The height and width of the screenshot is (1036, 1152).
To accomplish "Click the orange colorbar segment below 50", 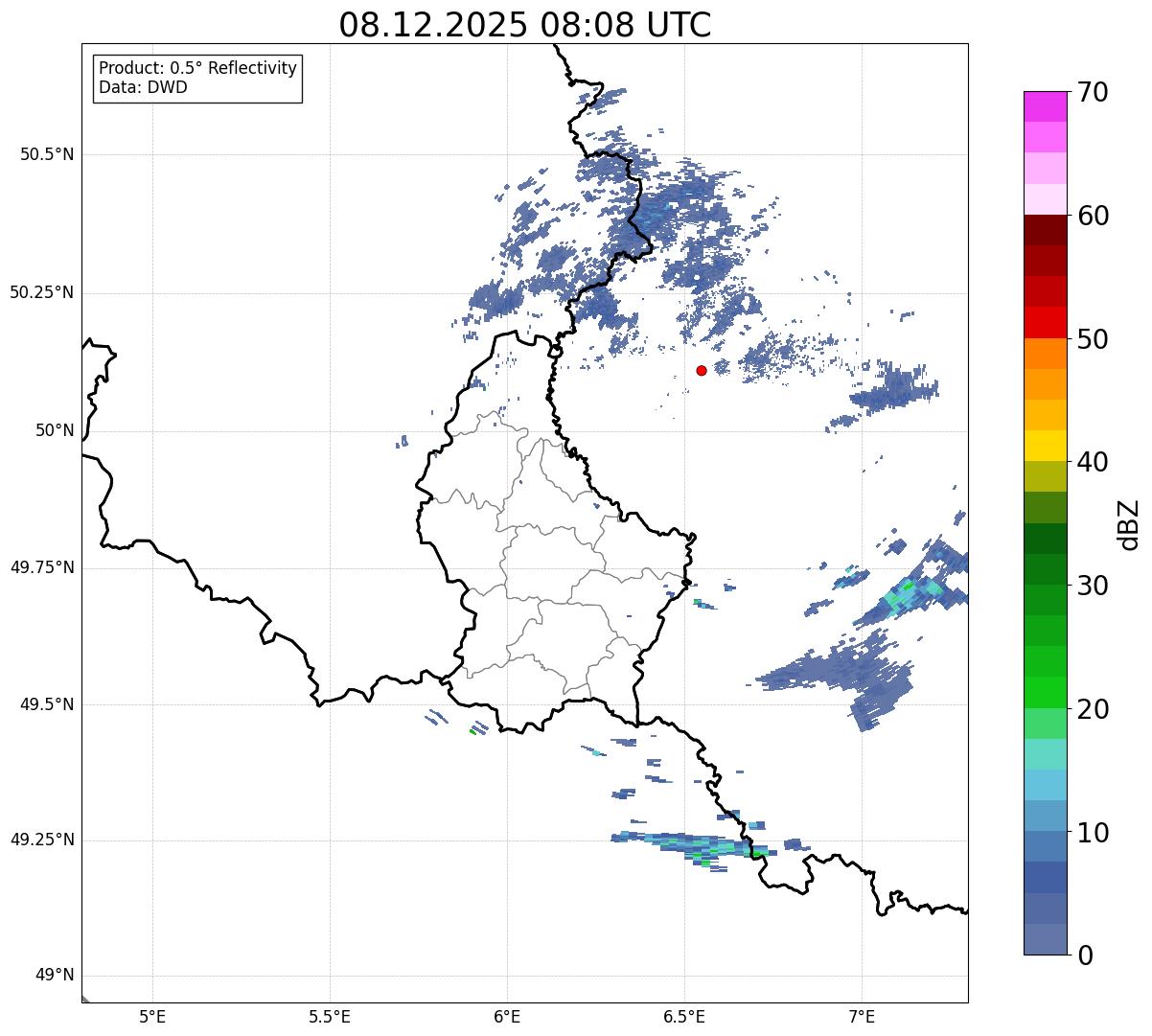I will click(x=1046, y=354).
